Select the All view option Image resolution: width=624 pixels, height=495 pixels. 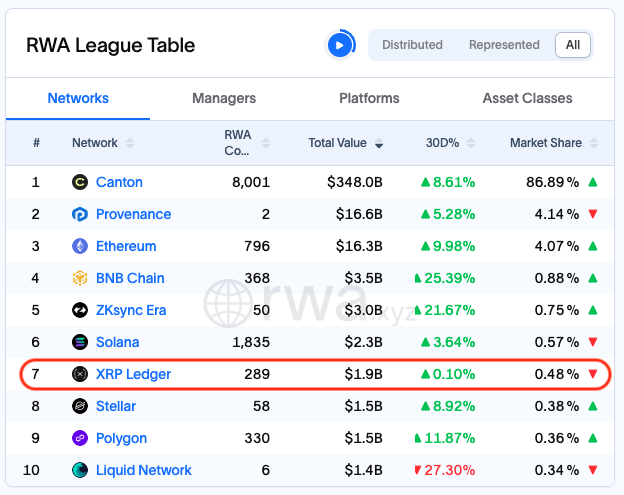coord(573,45)
